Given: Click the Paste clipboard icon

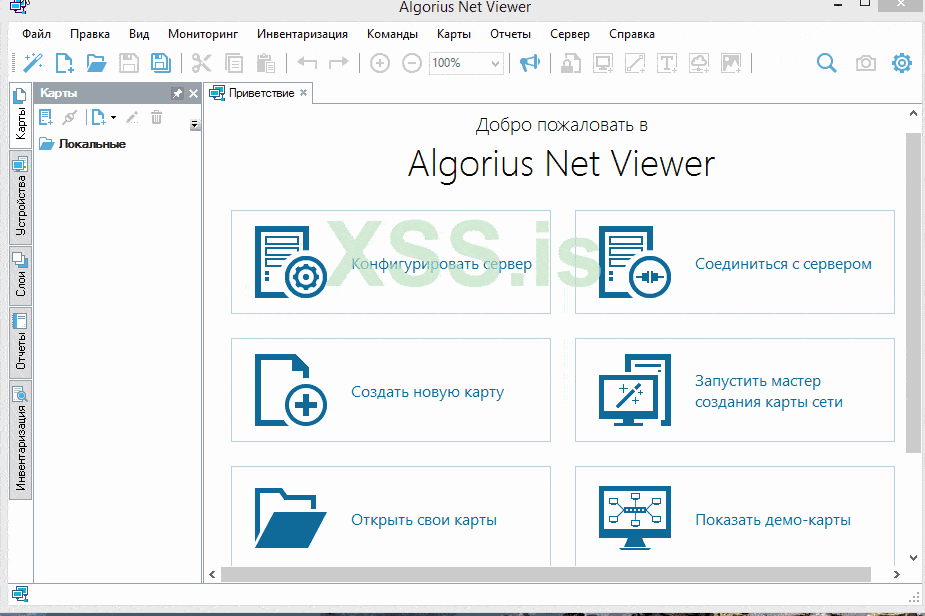Looking at the screenshot, I should tap(265, 63).
